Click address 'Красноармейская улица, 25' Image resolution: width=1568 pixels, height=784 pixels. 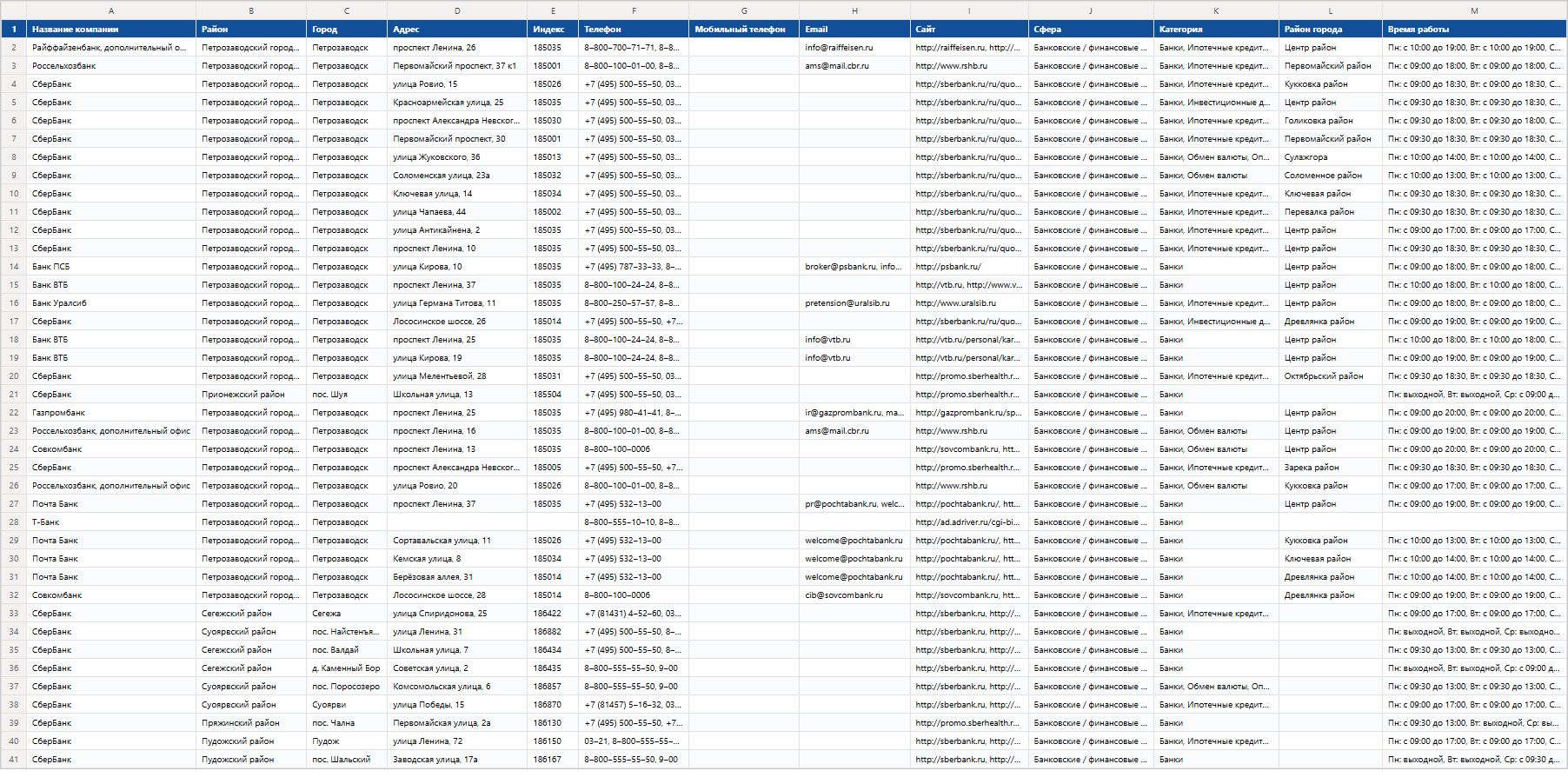457,103
